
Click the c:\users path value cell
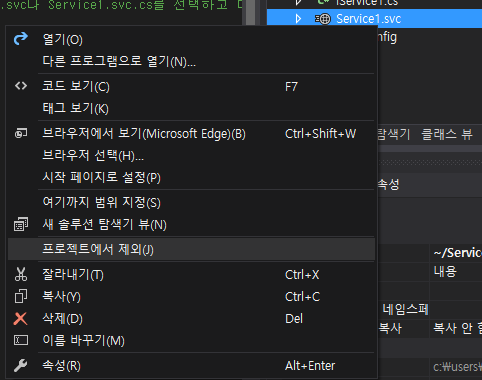[x=456, y=367]
